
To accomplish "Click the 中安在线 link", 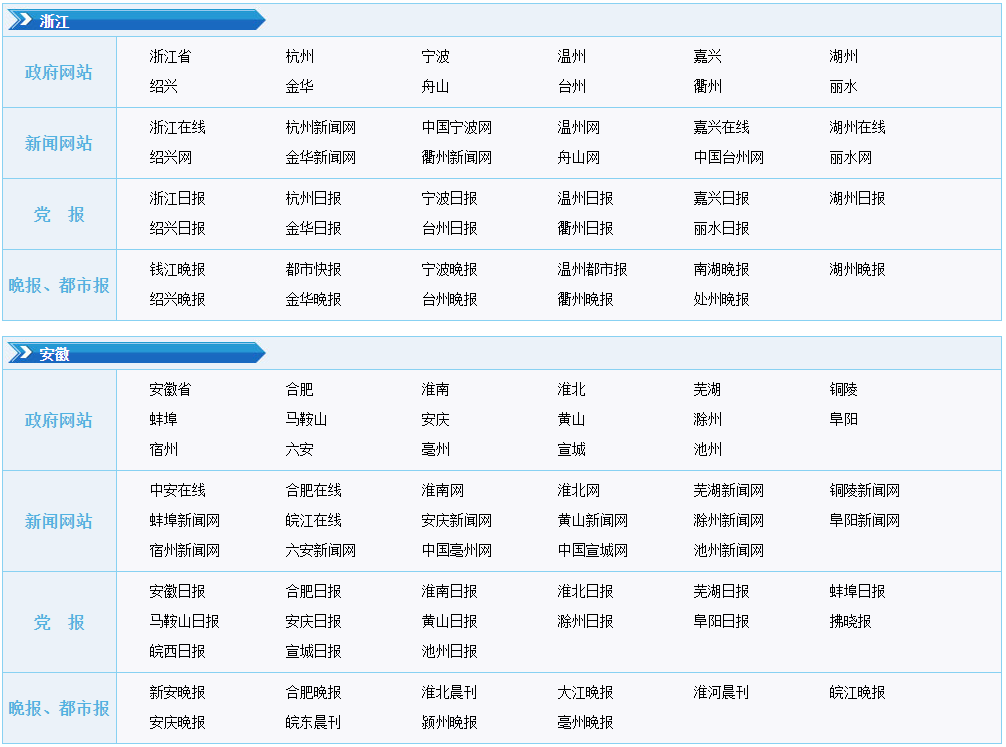I will point(177,491).
